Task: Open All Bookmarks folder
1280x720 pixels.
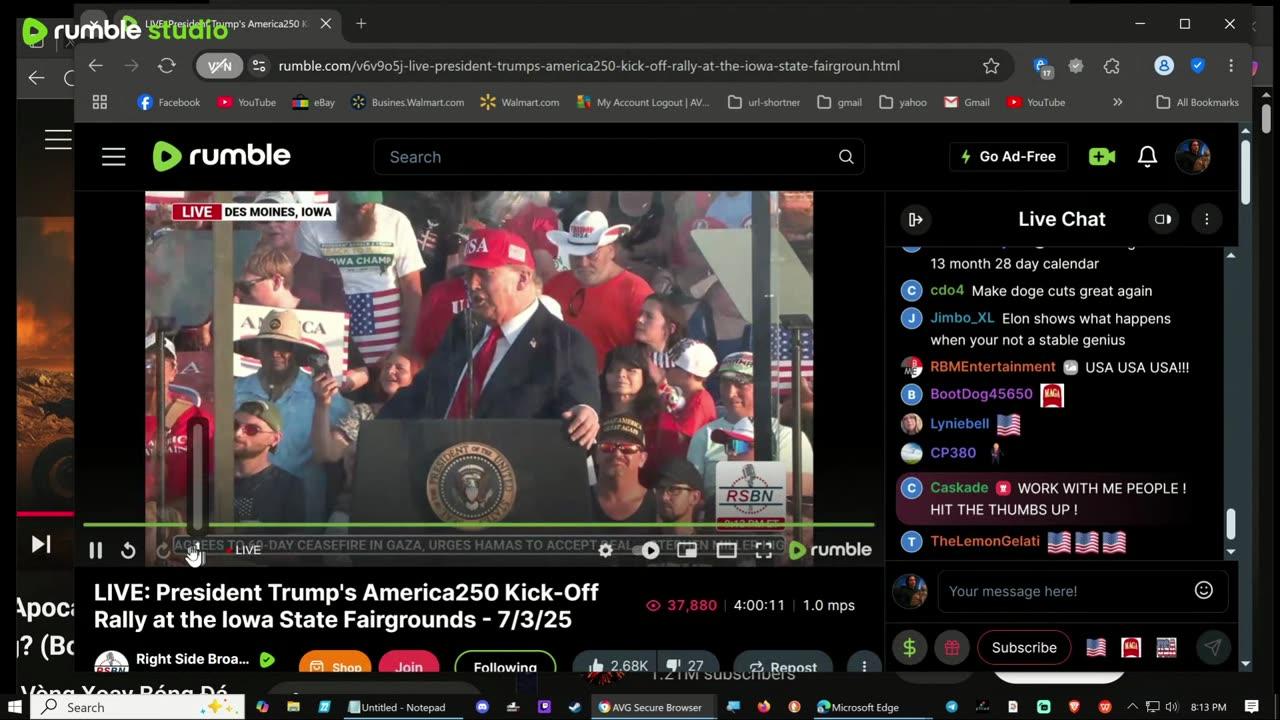Action: (1197, 102)
